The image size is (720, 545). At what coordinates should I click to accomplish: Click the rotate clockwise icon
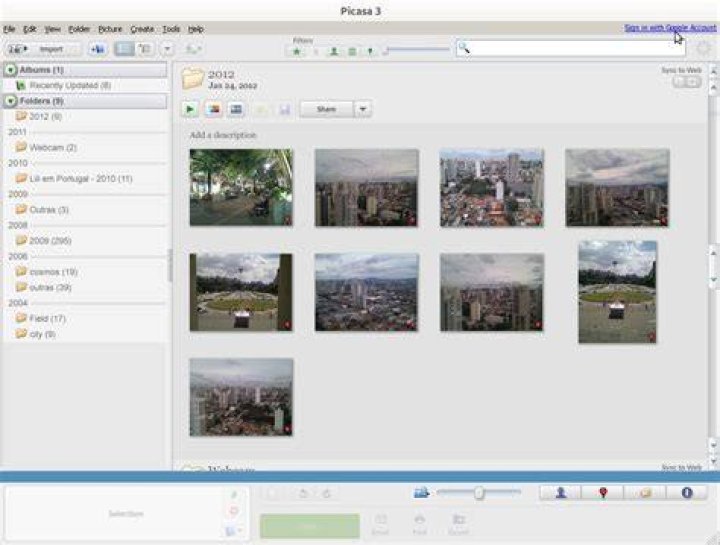(326, 494)
